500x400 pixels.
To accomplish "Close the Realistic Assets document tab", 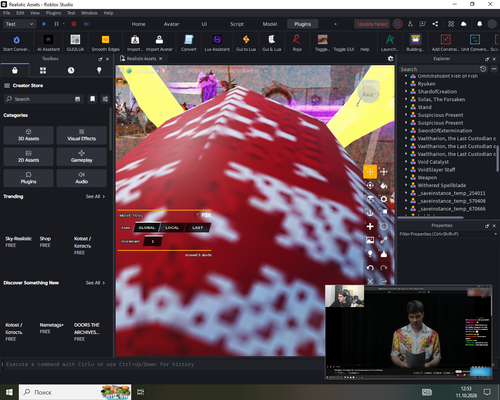I will coord(160,58).
